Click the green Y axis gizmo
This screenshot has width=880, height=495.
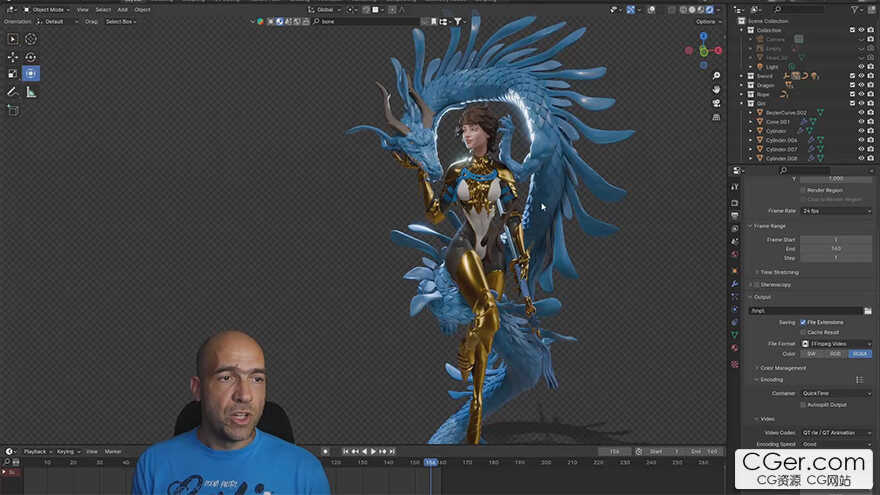704,52
